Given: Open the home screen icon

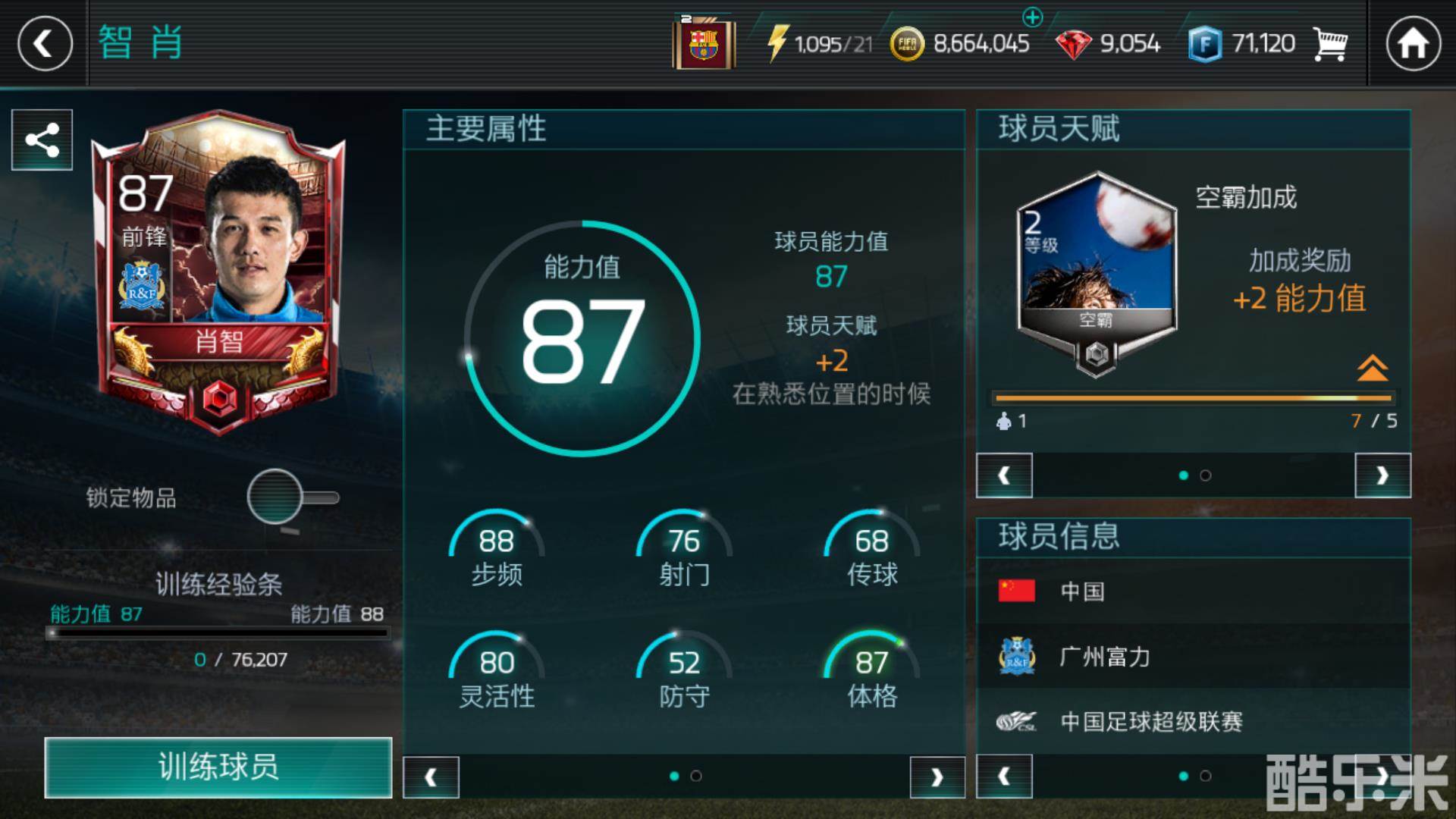Looking at the screenshot, I should pos(1413,43).
